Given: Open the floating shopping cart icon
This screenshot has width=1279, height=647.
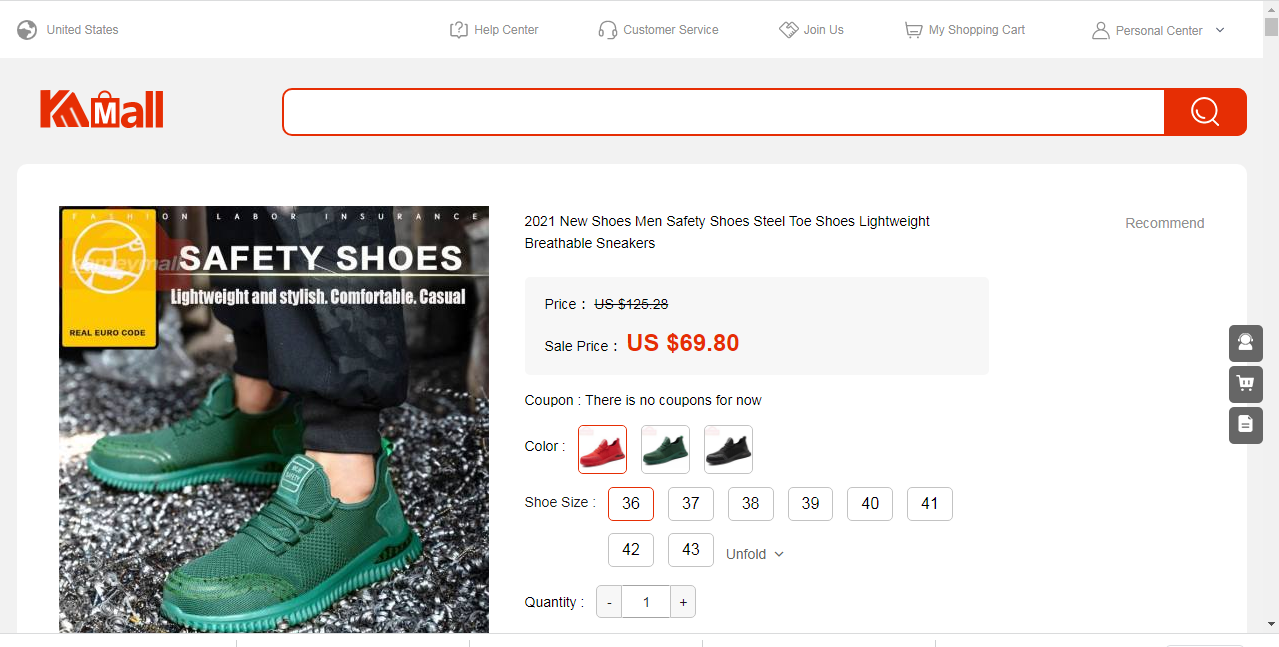Looking at the screenshot, I should [x=1245, y=384].
